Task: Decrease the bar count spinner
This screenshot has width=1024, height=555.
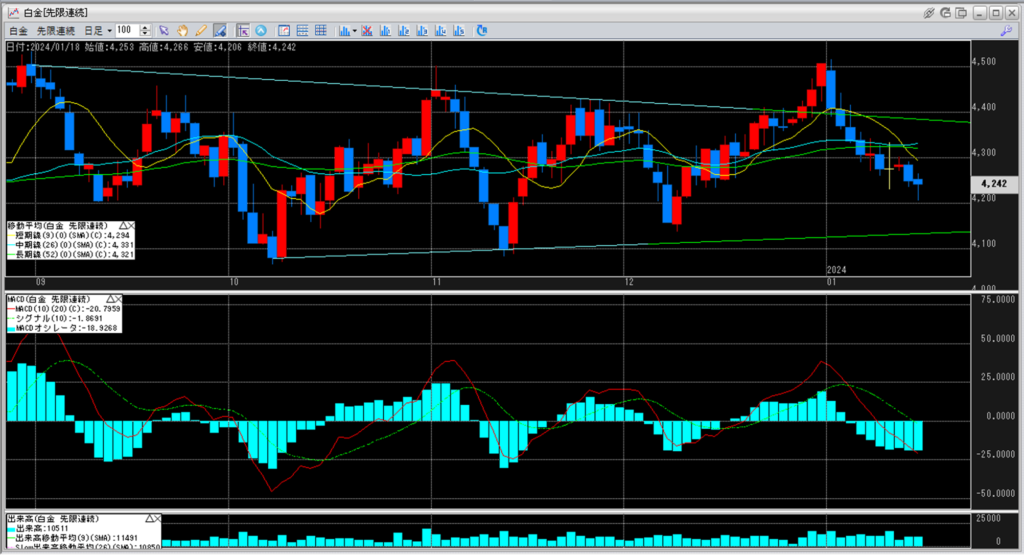Action: pyautogui.click(x=145, y=34)
